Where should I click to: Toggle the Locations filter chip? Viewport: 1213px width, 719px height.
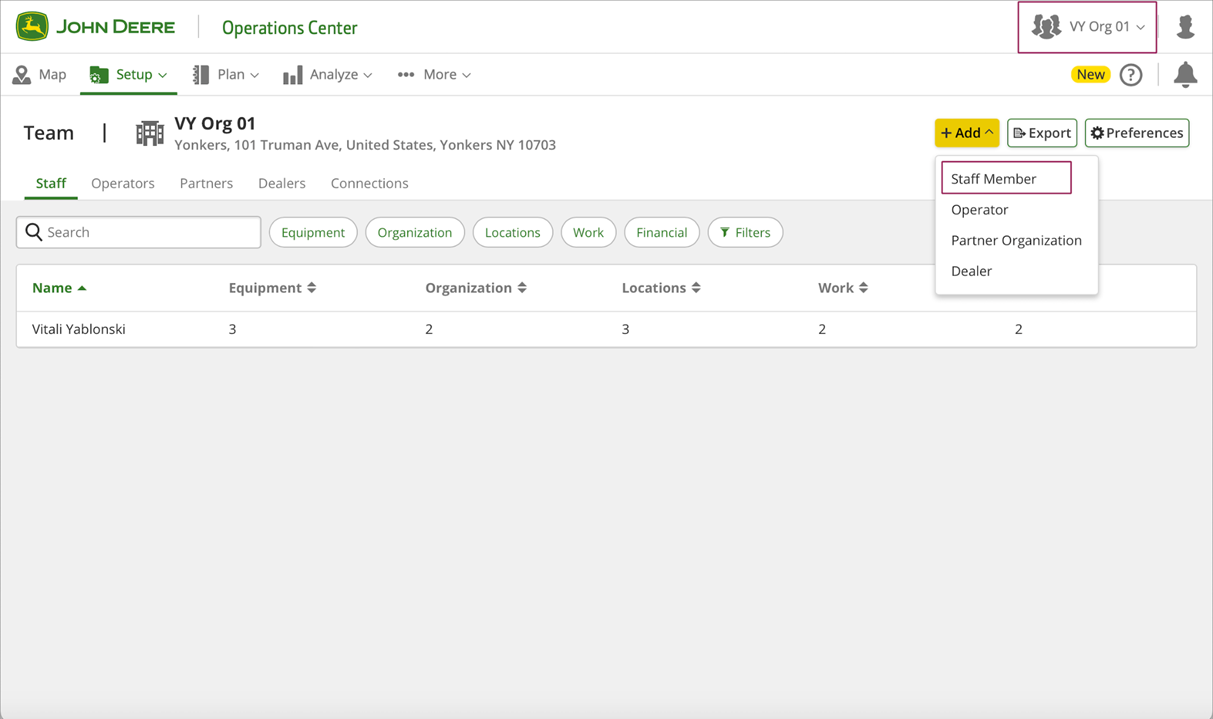pos(512,232)
